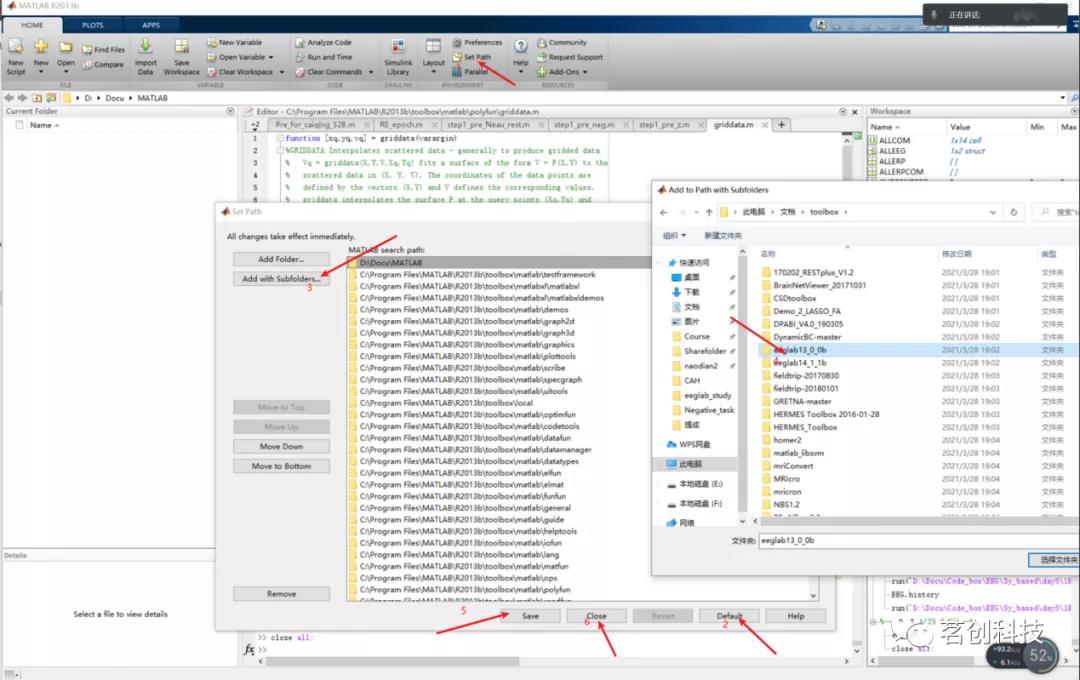Switch to the PLOTS ribbon tab

point(92,25)
